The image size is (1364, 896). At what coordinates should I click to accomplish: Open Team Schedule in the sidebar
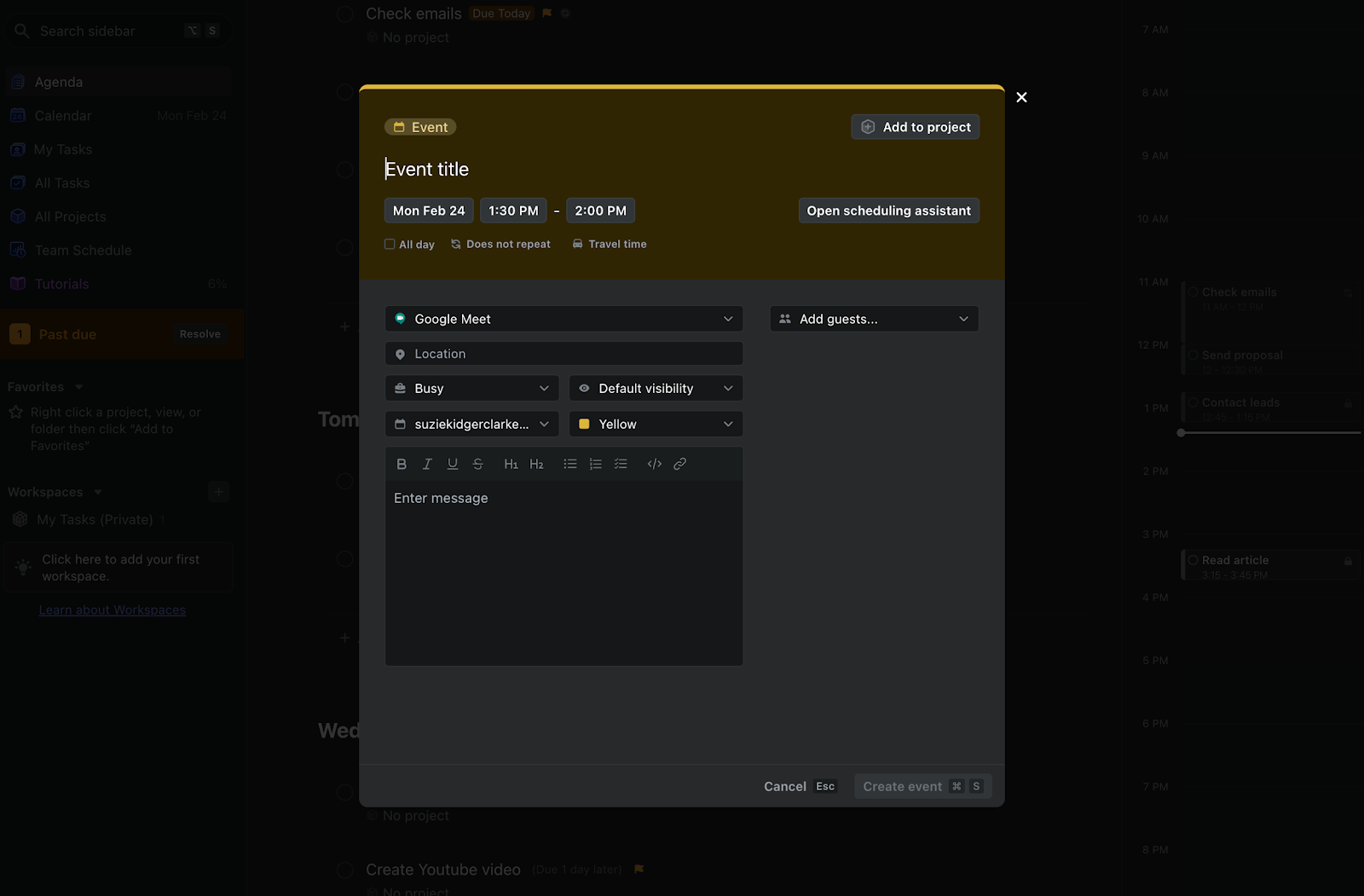(x=118, y=251)
